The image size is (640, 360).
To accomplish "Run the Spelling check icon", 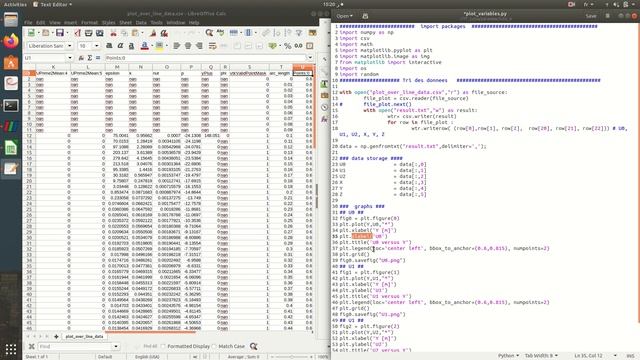I will pyautogui.click(x=220, y=33).
